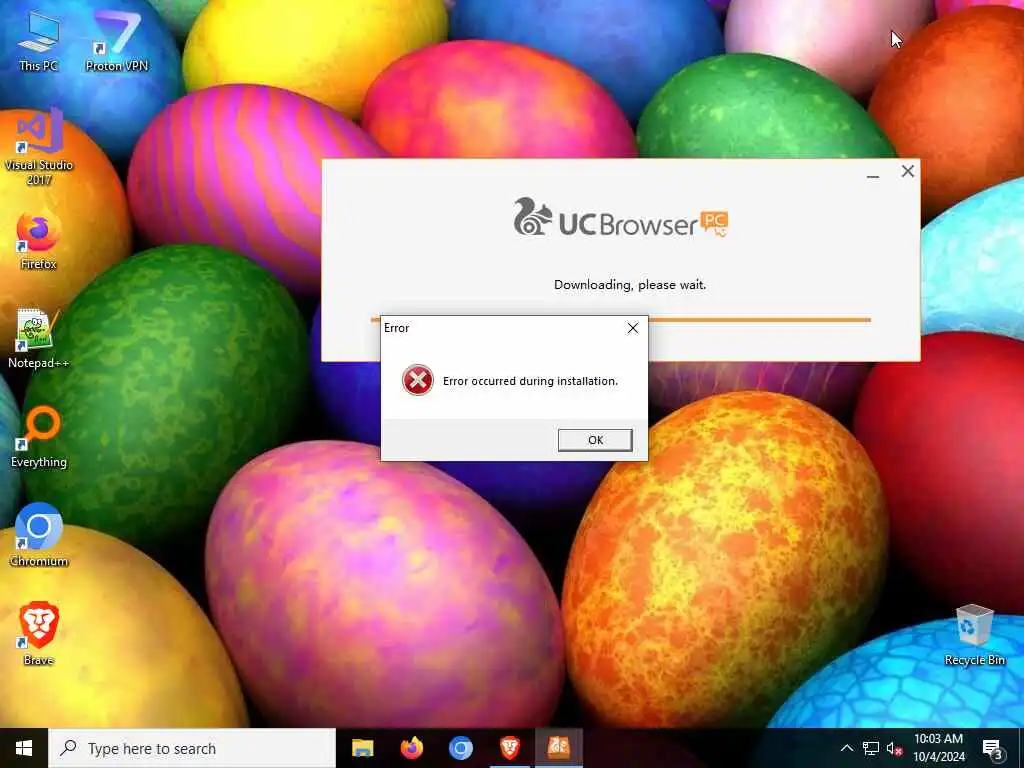Click the muted volume tray icon
1024x768 pixels.
(894, 748)
